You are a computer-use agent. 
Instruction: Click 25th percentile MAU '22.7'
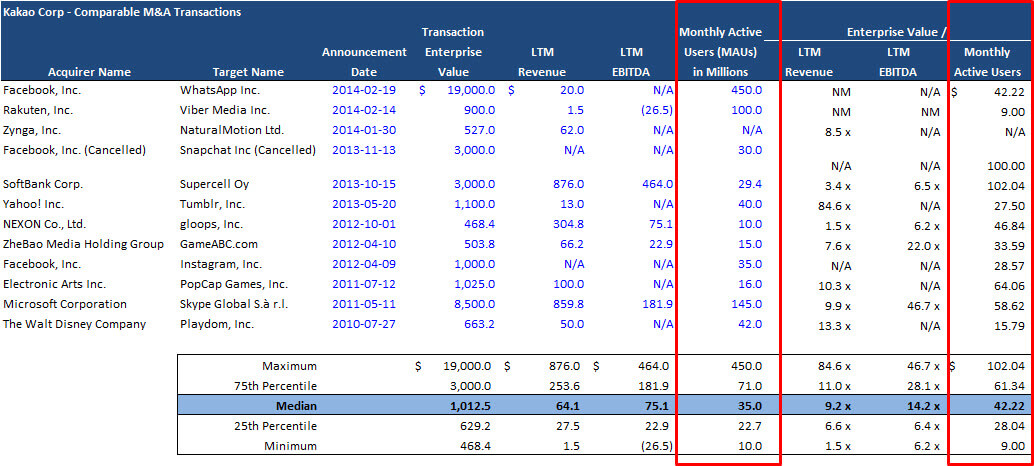click(x=749, y=426)
